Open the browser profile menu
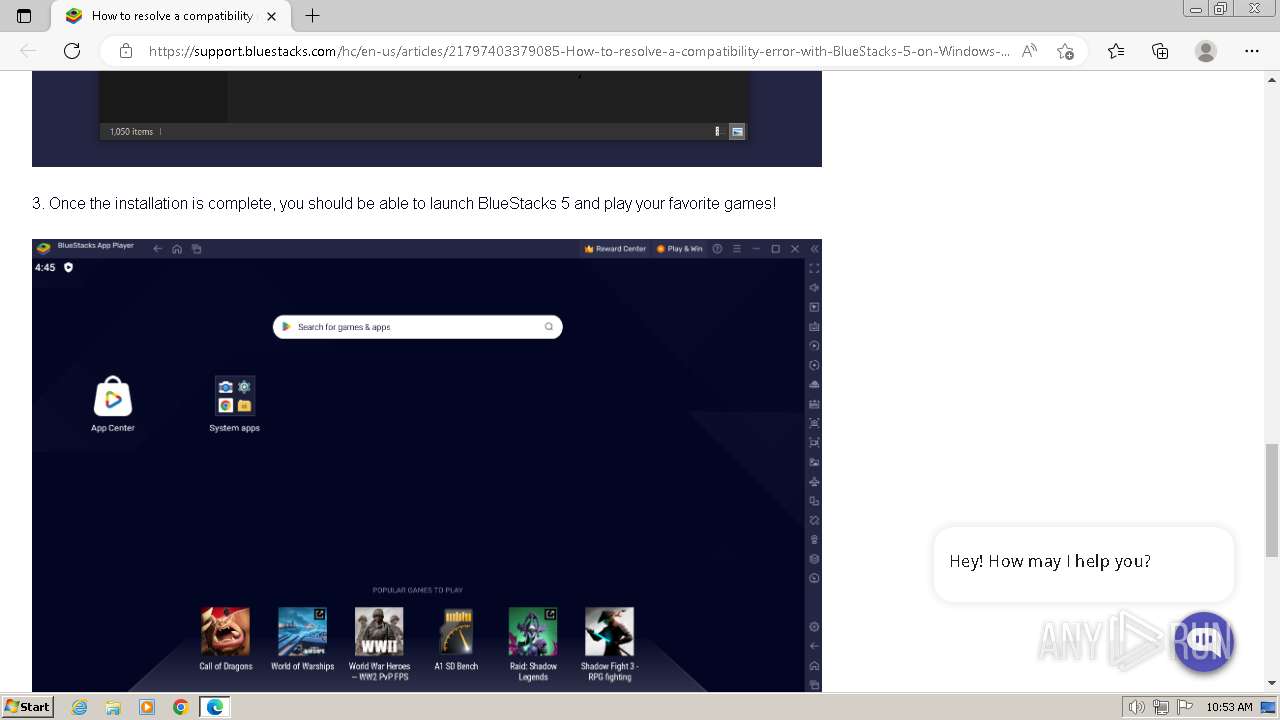This screenshot has height=720, width=1280. pos(1206,51)
